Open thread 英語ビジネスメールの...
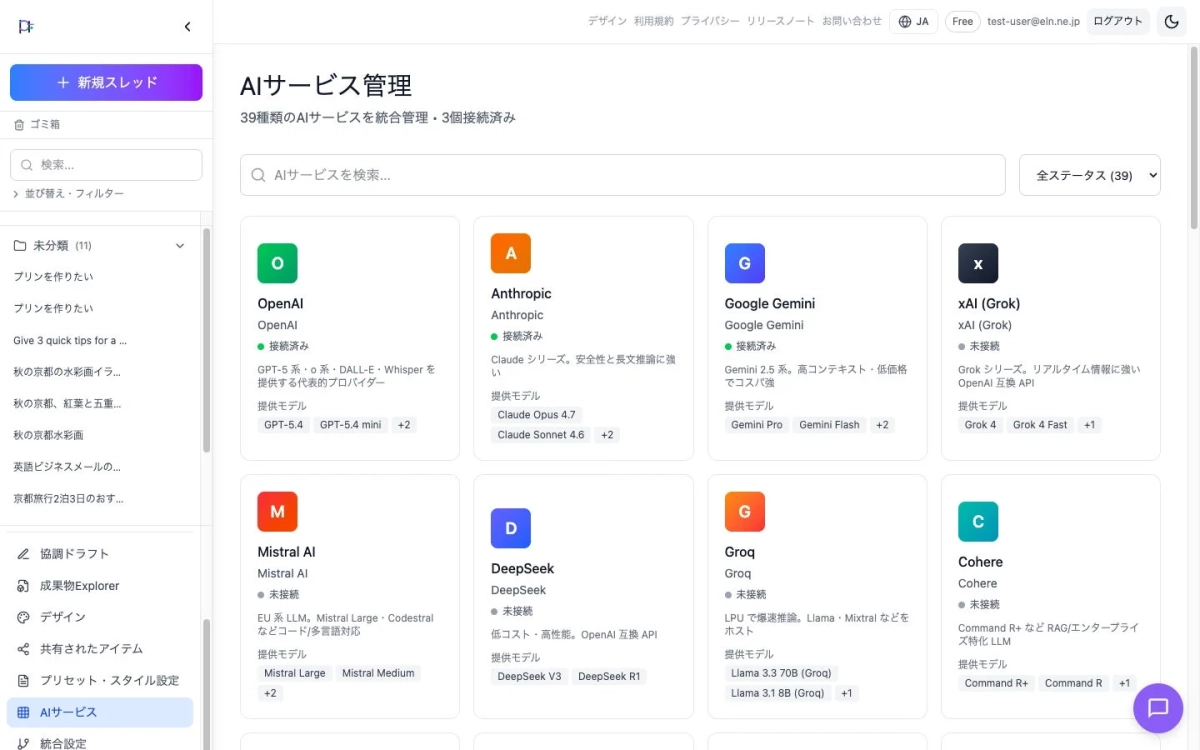1200x750 pixels. coord(67,467)
